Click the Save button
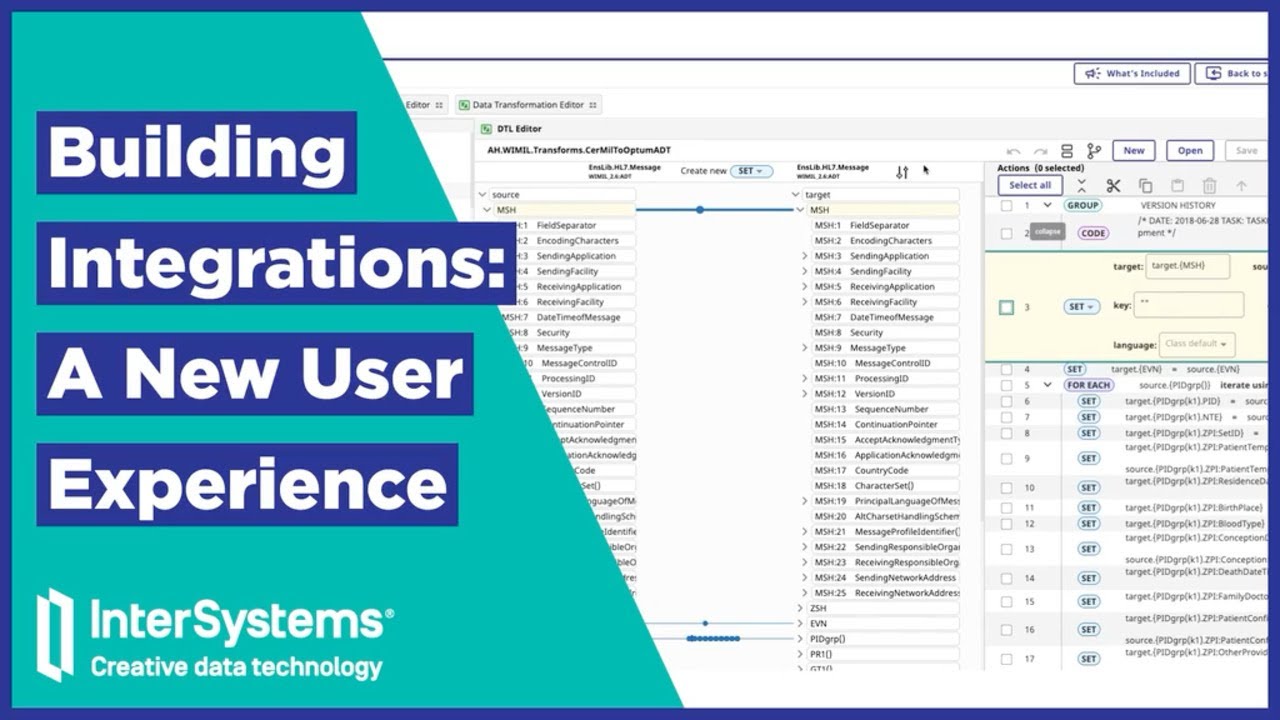Viewport: 1280px width, 720px height. tap(1246, 151)
